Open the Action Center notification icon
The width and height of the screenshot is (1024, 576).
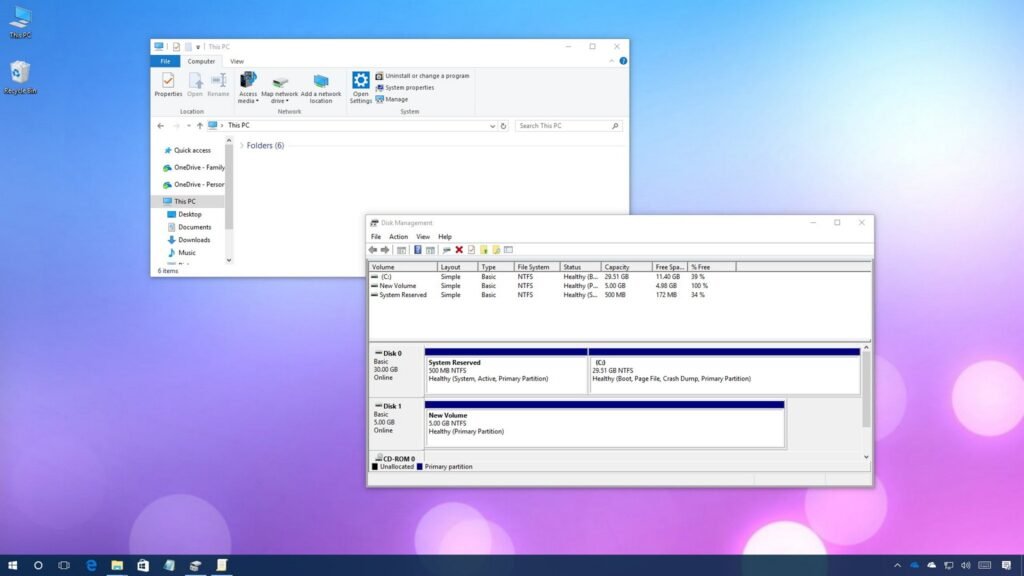tap(1006, 565)
